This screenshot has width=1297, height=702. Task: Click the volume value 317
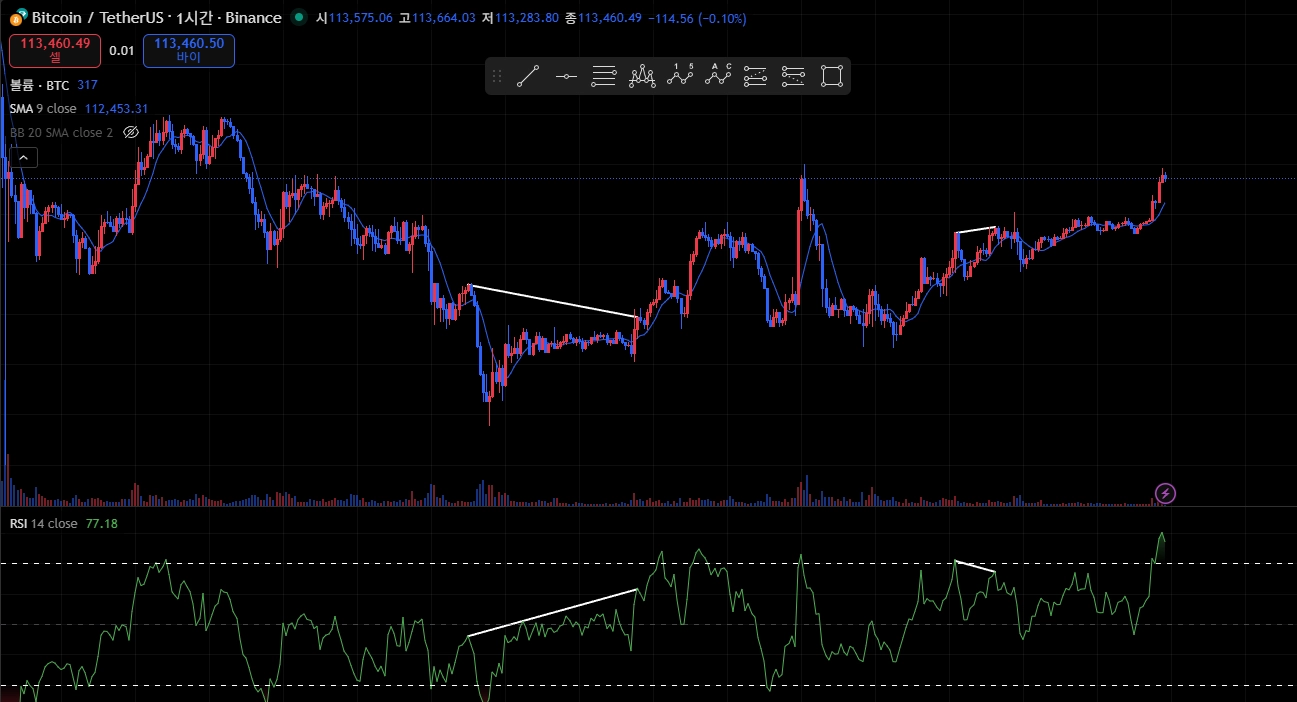[87, 86]
